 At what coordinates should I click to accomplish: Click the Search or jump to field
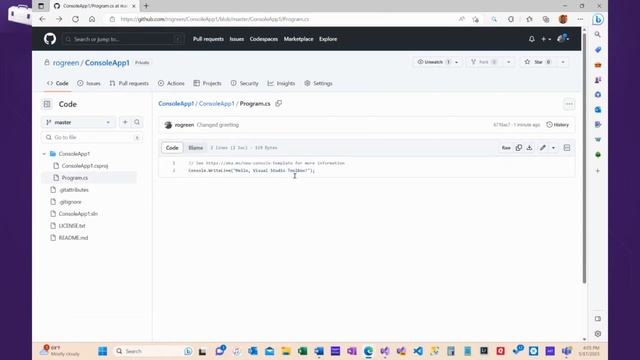point(123,39)
